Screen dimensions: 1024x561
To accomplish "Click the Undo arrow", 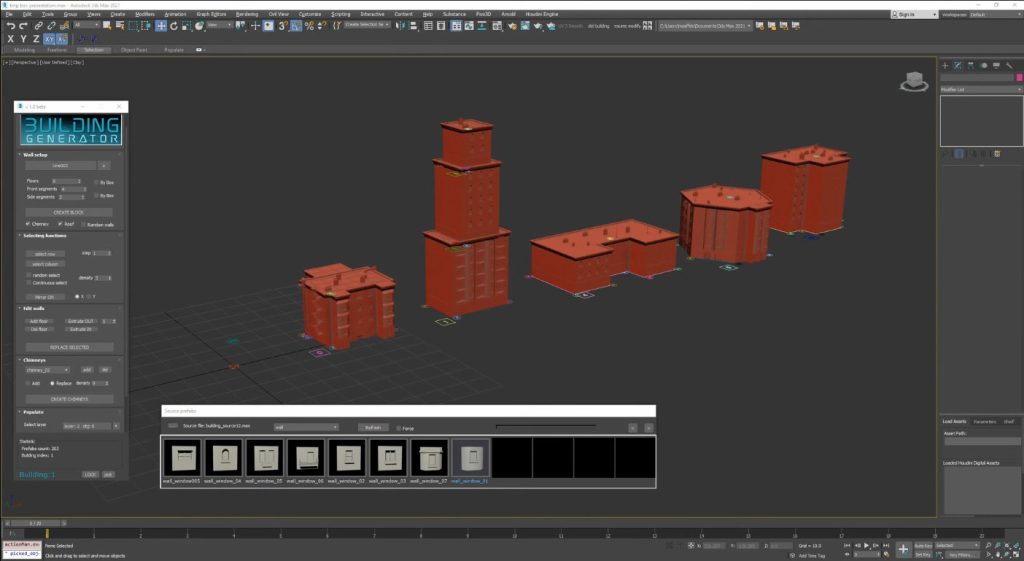I will 10,26.
